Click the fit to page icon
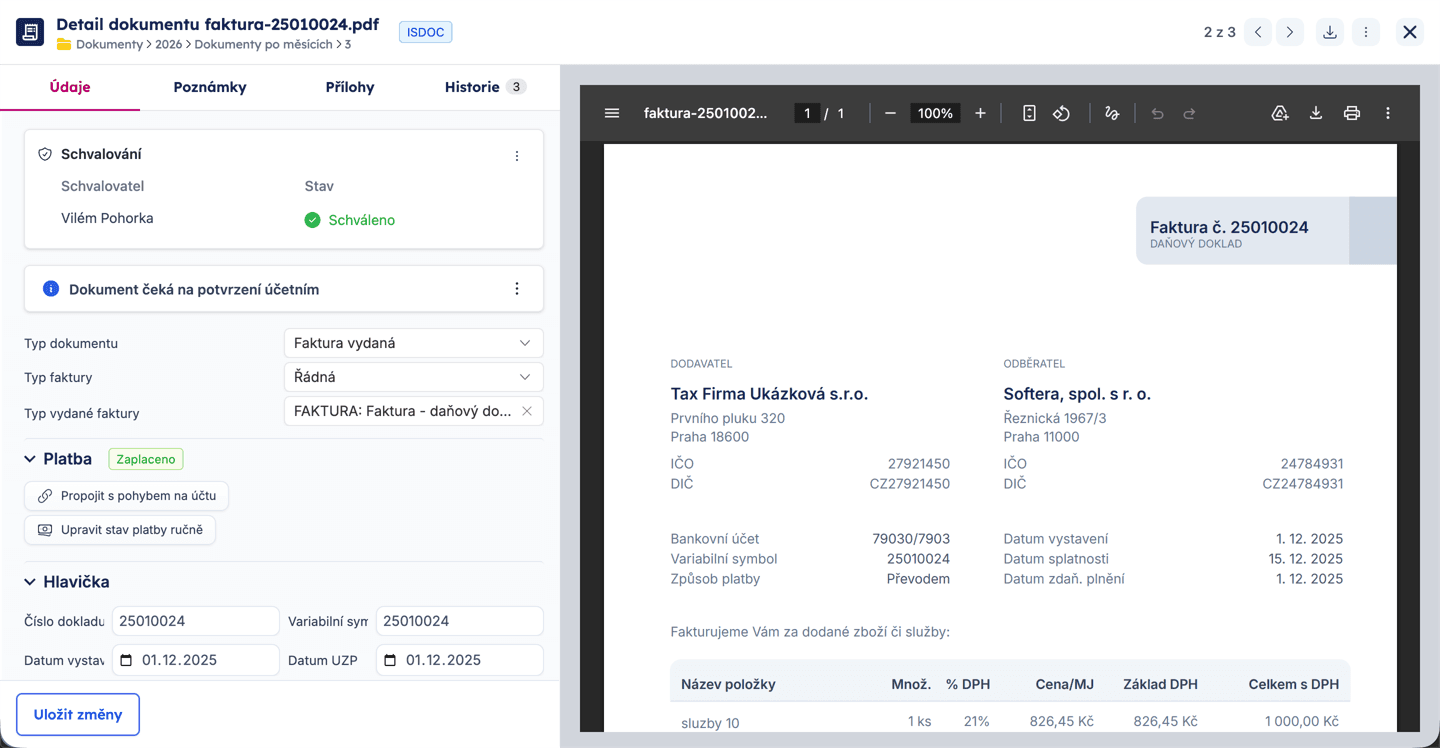Viewport: 1440px width, 748px height. 1029,114
